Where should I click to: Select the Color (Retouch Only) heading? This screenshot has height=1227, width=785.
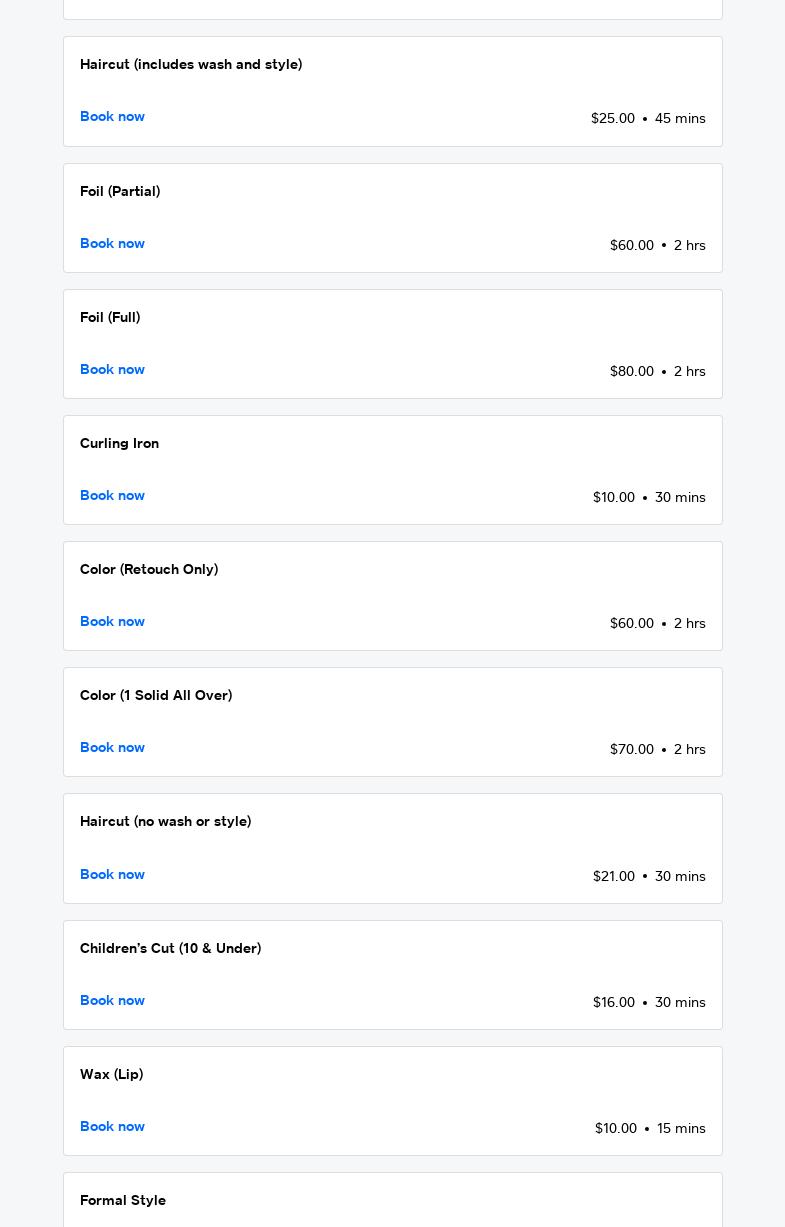coord(149,569)
